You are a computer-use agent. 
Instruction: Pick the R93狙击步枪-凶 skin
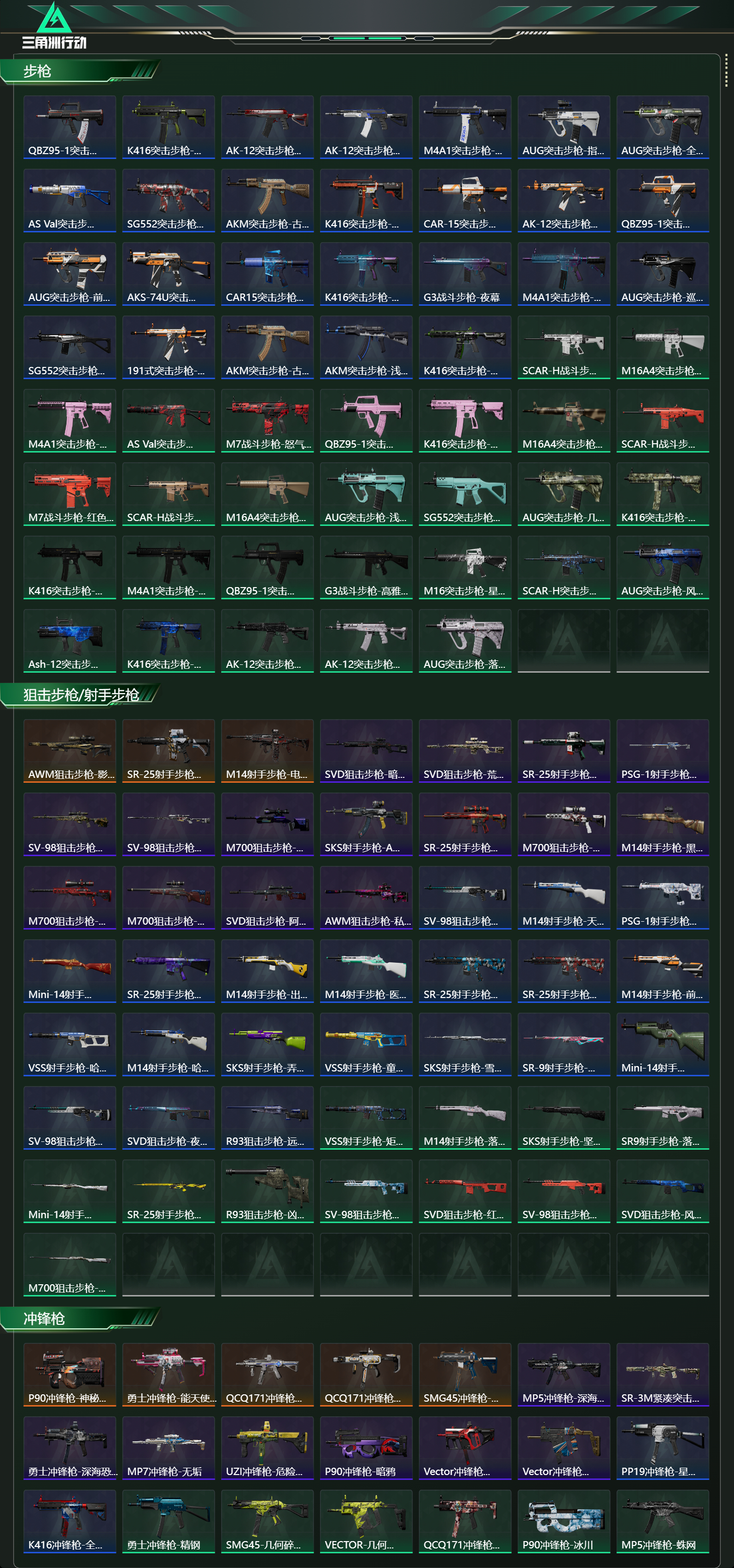[x=267, y=1191]
